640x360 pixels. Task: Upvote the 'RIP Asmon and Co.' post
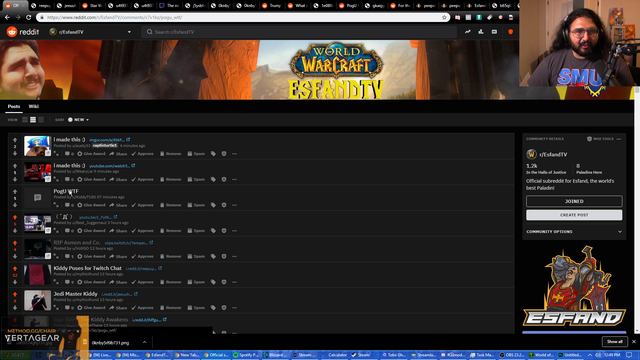click(15, 243)
